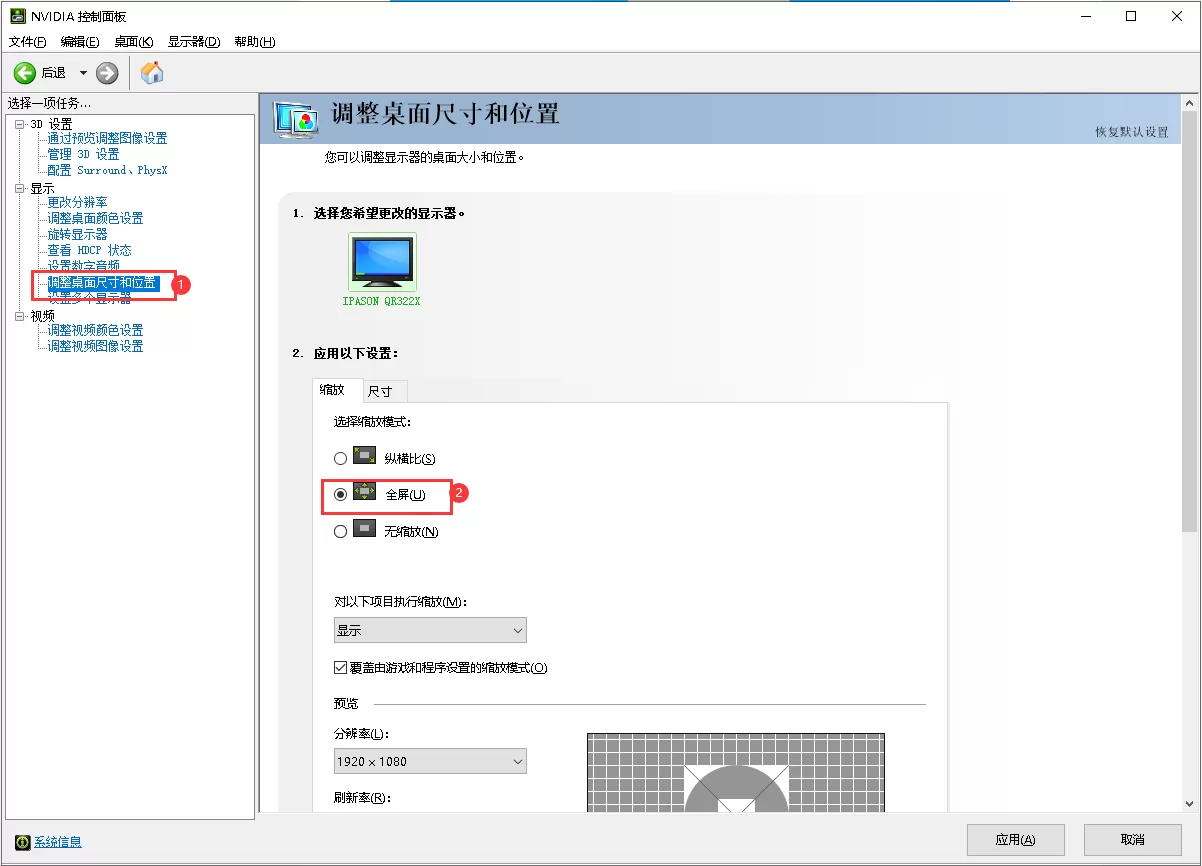Click the grayed forward navigation arrow

tap(106, 71)
